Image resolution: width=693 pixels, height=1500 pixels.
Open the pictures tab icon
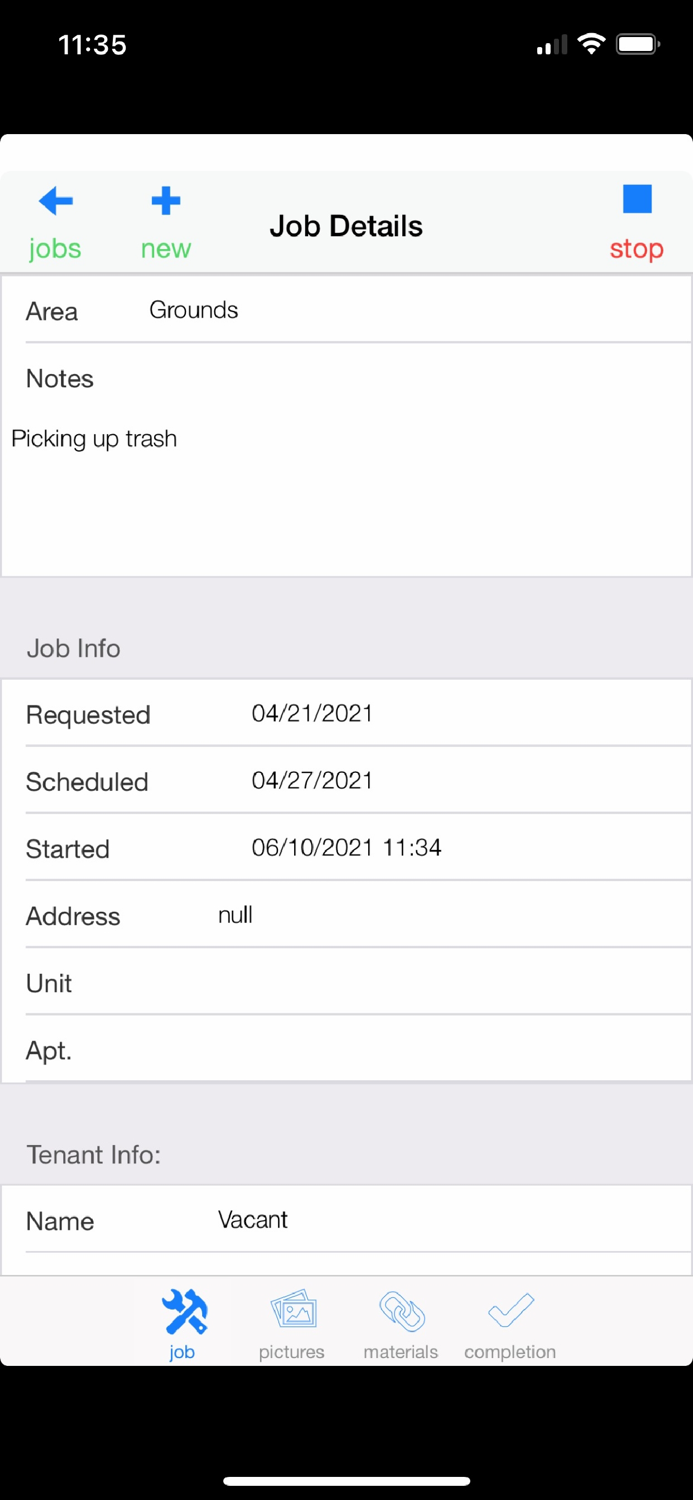click(291, 1310)
